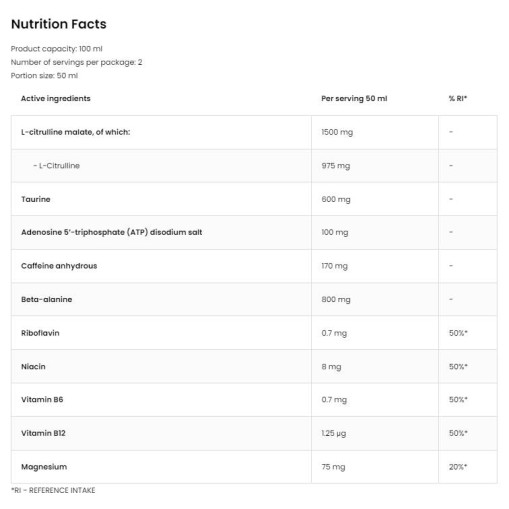Image resolution: width=509 pixels, height=509 pixels.
Task: Select the L-citrulline malate row label
Action: click(x=76, y=132)
